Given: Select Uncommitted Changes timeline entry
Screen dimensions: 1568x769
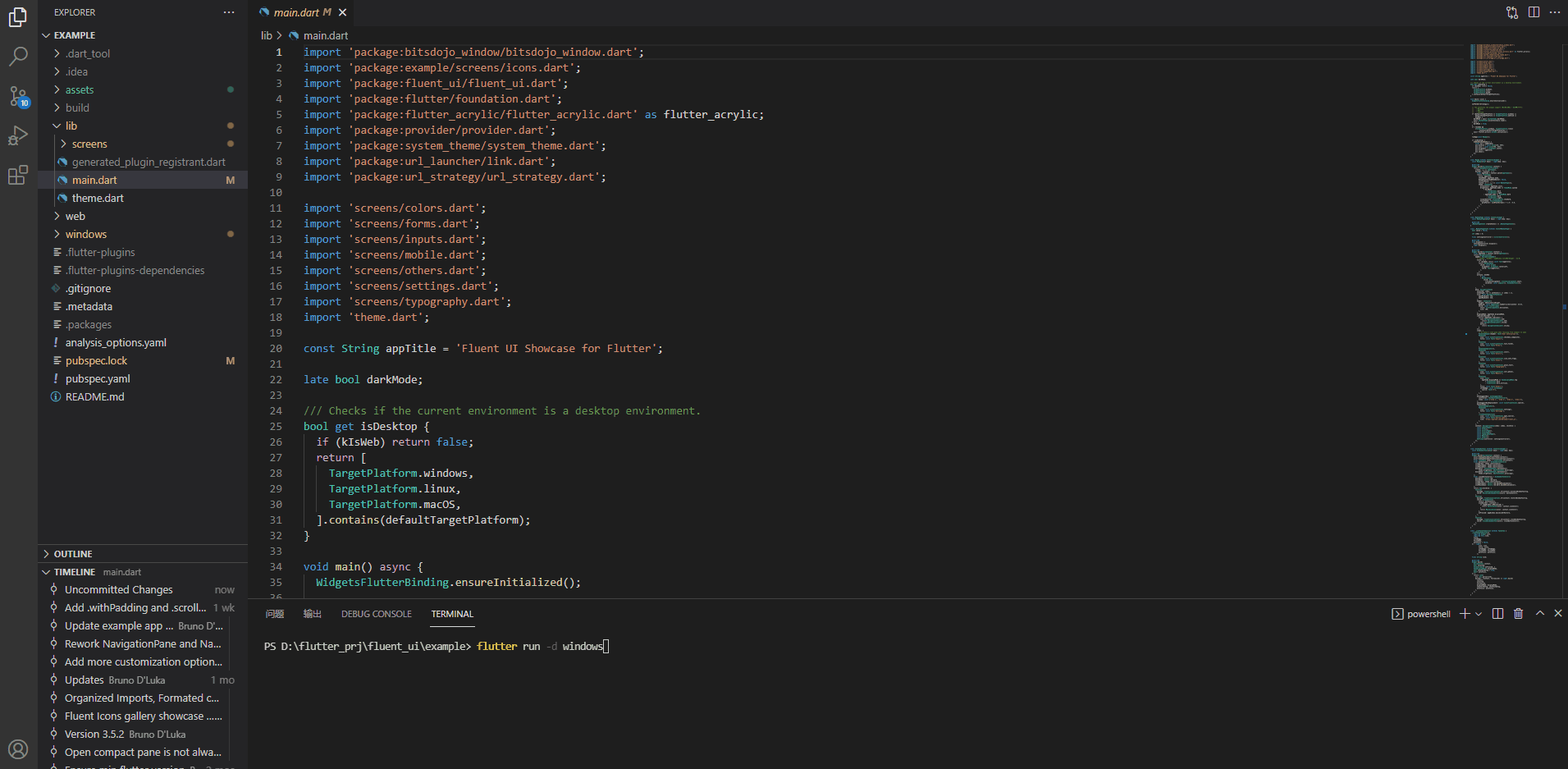Looking at the screenshot, I should click(144, 590).
